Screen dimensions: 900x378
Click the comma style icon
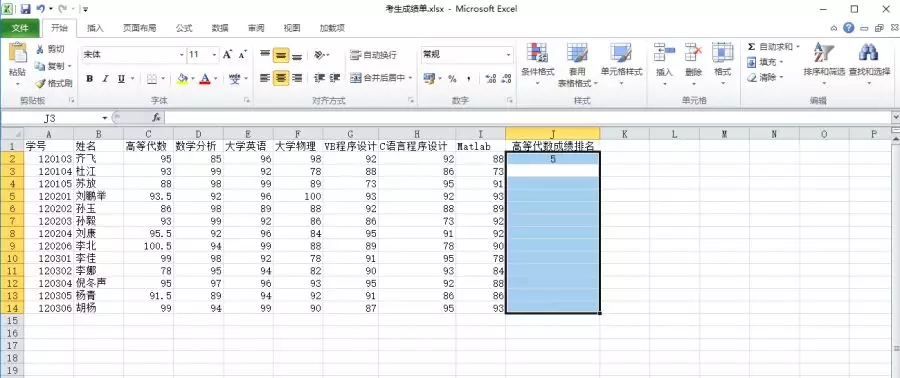coord(468,78)
